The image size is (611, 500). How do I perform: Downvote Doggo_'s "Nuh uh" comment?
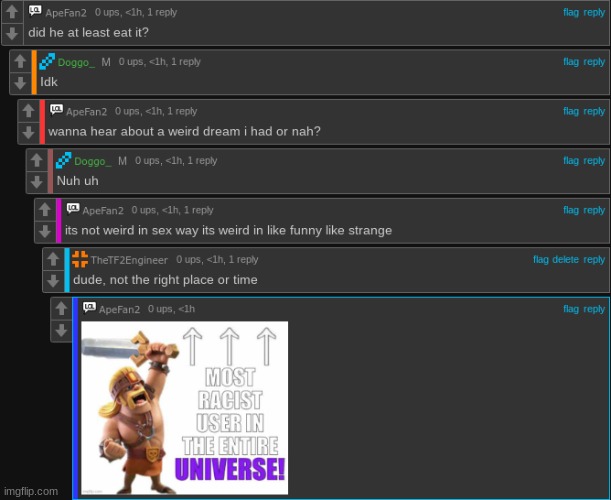[37, 182]
